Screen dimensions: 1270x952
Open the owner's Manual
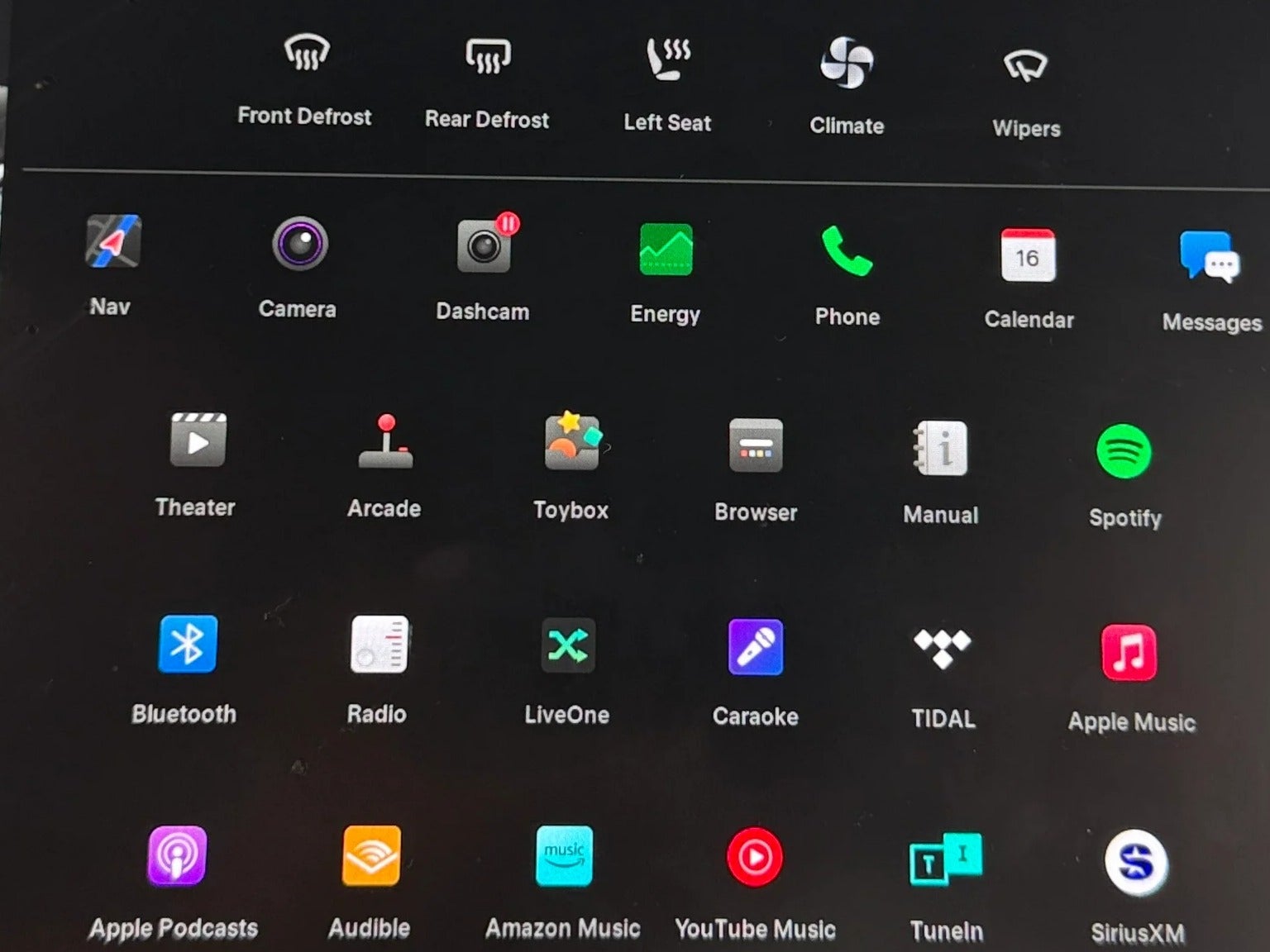click(x=941, y=448)
